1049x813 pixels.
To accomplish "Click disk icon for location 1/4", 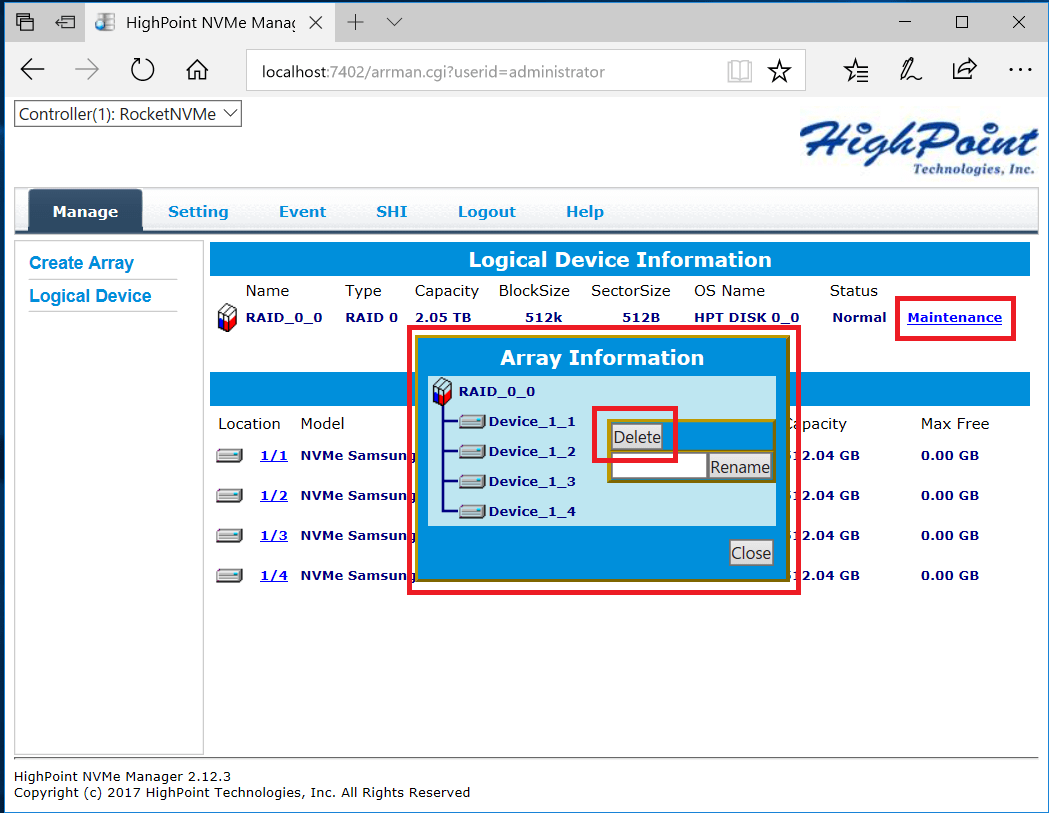I will (x=229, y=575).
